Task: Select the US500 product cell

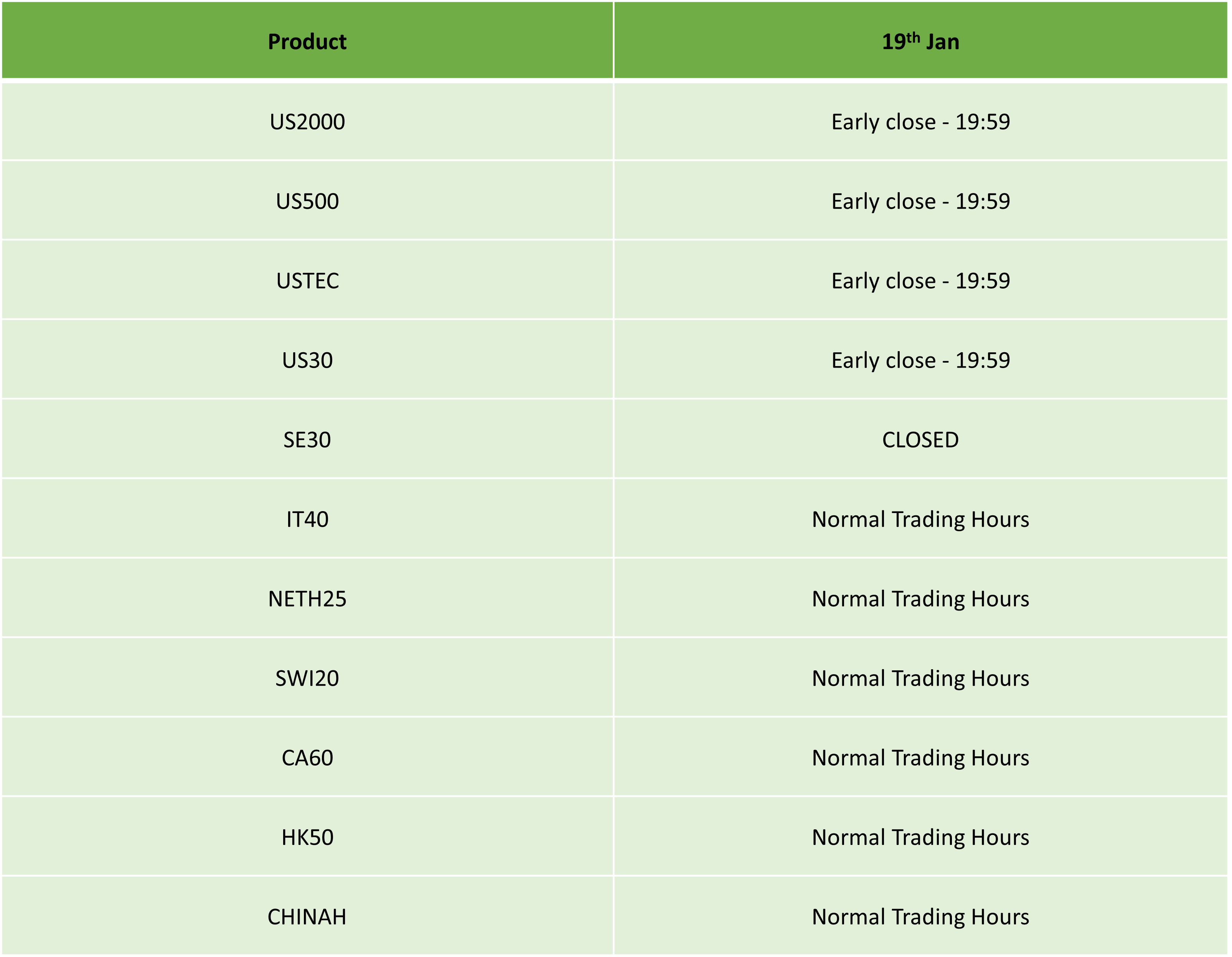Action: point(307,201)
